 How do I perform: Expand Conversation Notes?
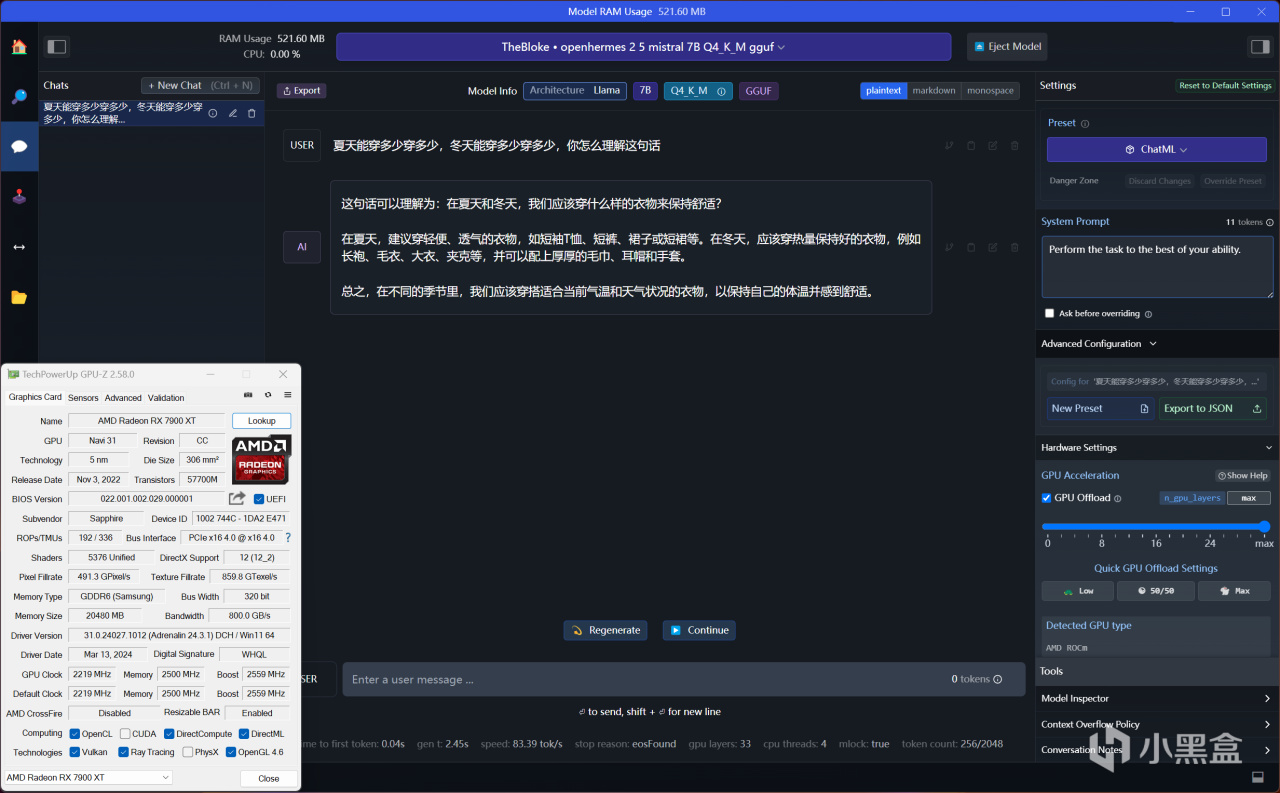point(1156,750)
